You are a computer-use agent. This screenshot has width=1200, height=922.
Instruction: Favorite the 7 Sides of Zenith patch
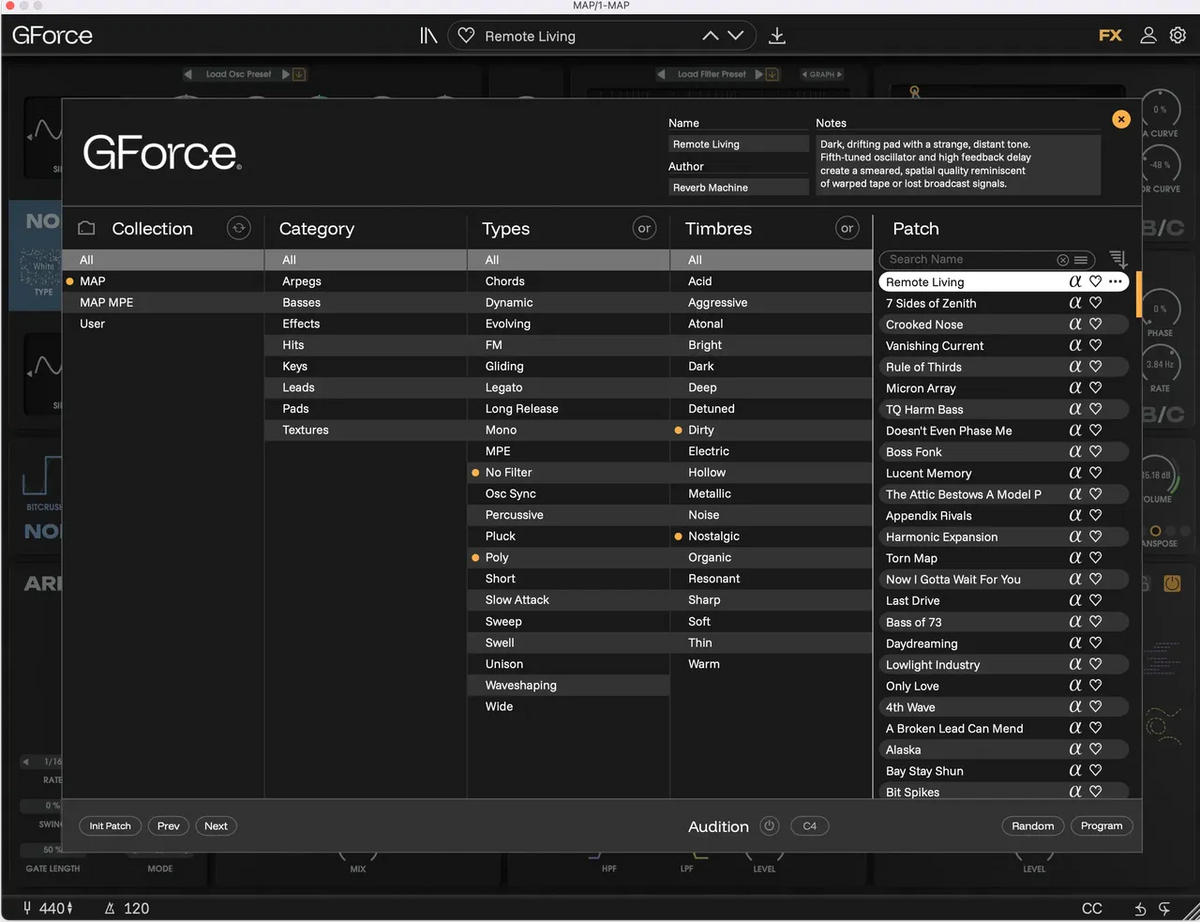[1095, 303]
